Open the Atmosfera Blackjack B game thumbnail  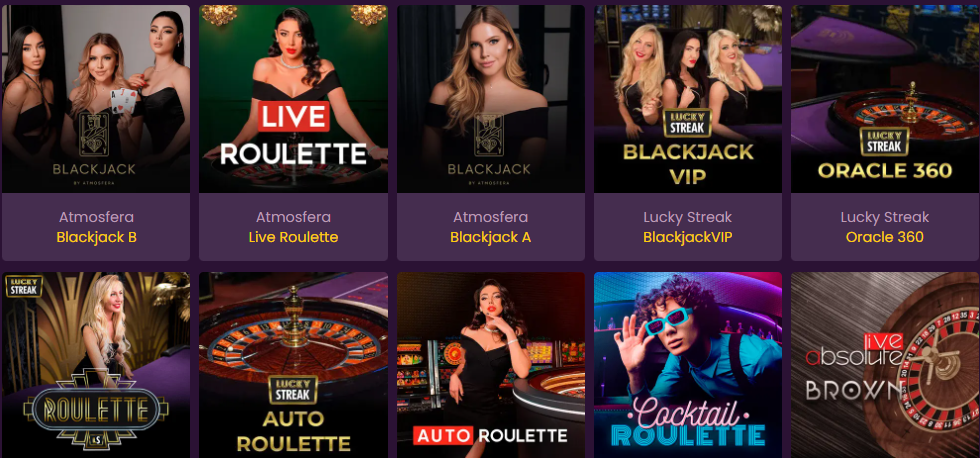[x=96, y=99]
